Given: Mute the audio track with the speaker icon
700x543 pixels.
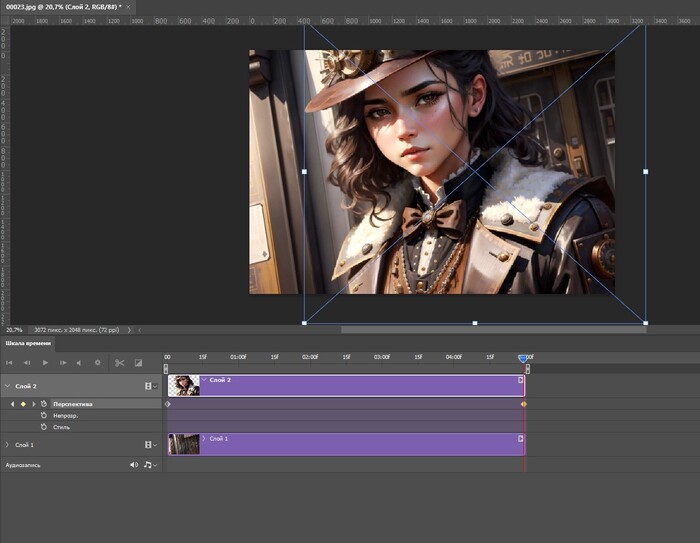Looking at the screenshot, I should pyautogui.click(x=133, y=465).
